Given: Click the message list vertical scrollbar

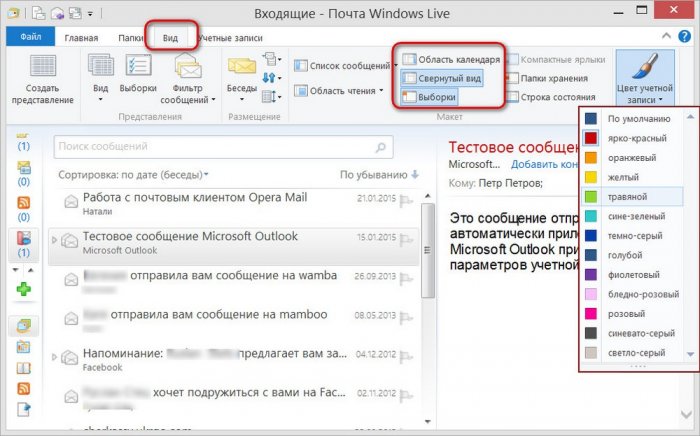Looking at the screenshot, I should 427,250.
